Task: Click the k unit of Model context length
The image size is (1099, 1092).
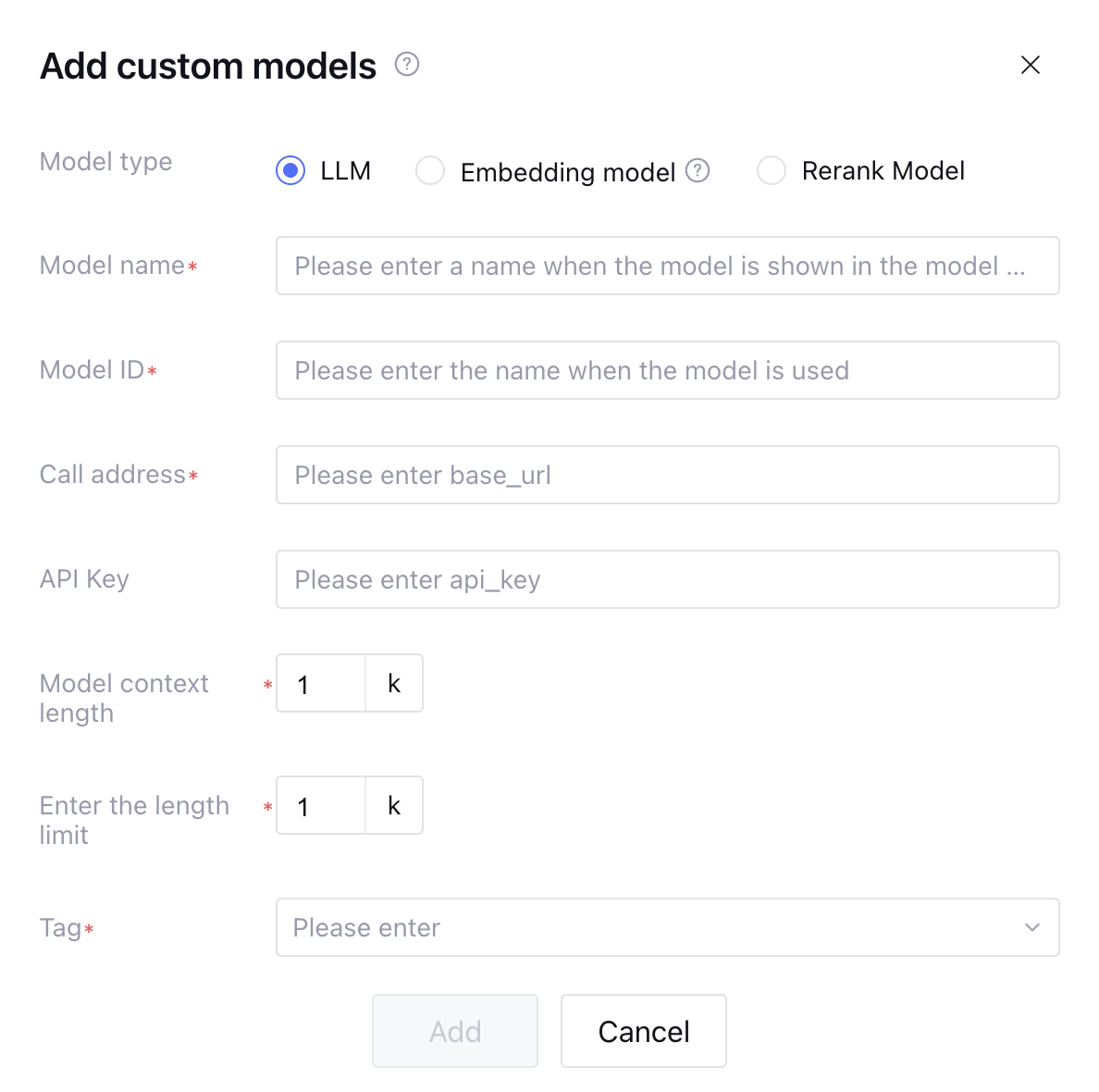Action: point(394,684)
